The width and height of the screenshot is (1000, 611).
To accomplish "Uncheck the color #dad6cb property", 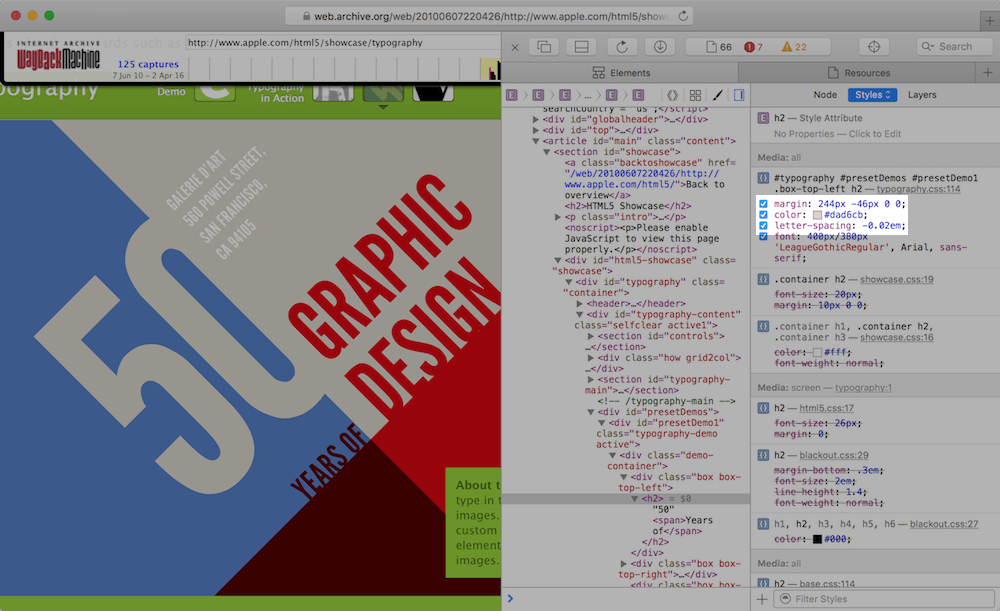I will [763, 215].
